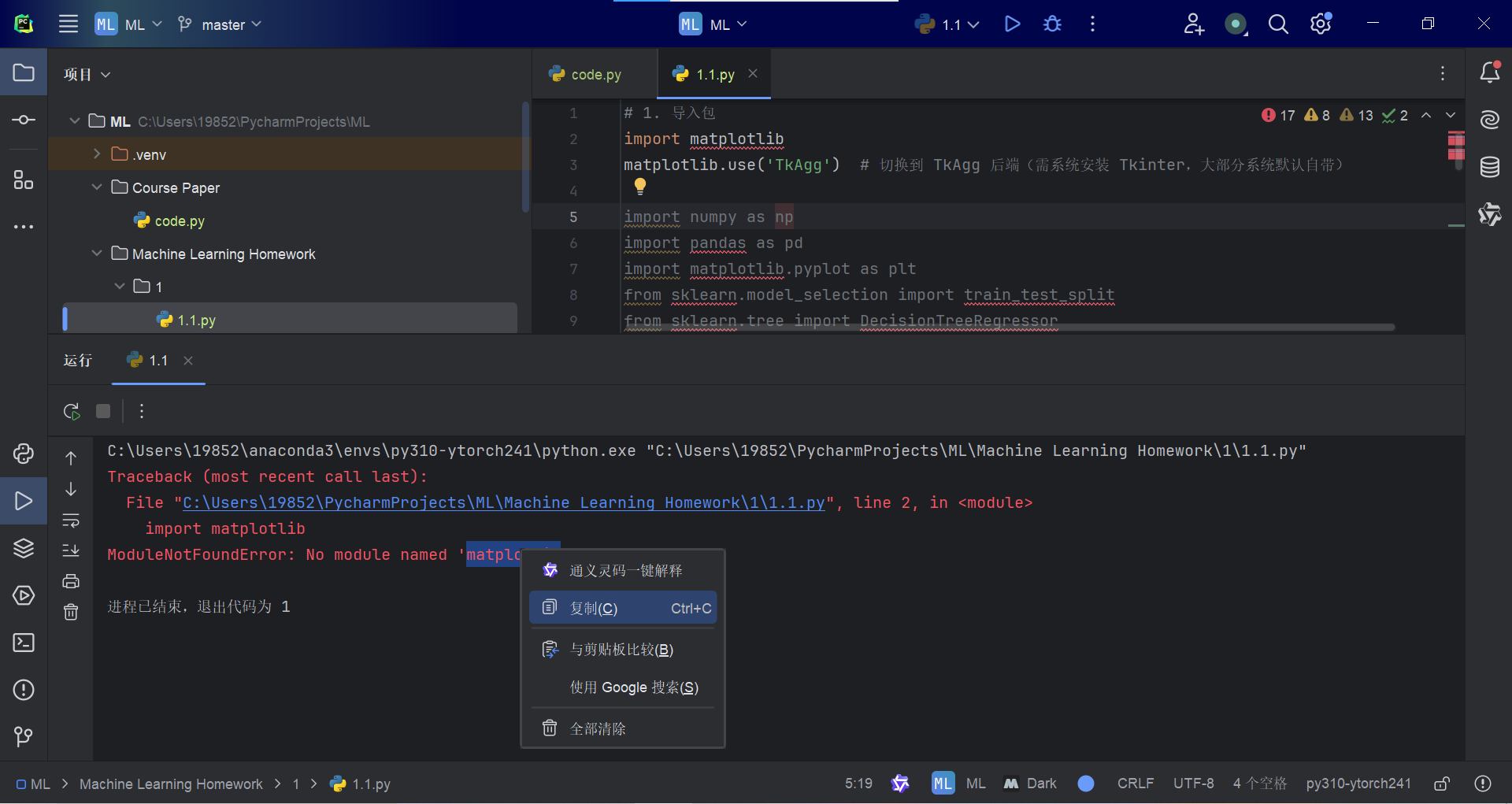This screenshot has width=1512, height=804.
Task: Click the Debug bug icon in toolbar
Action: tap(1052, 24)
